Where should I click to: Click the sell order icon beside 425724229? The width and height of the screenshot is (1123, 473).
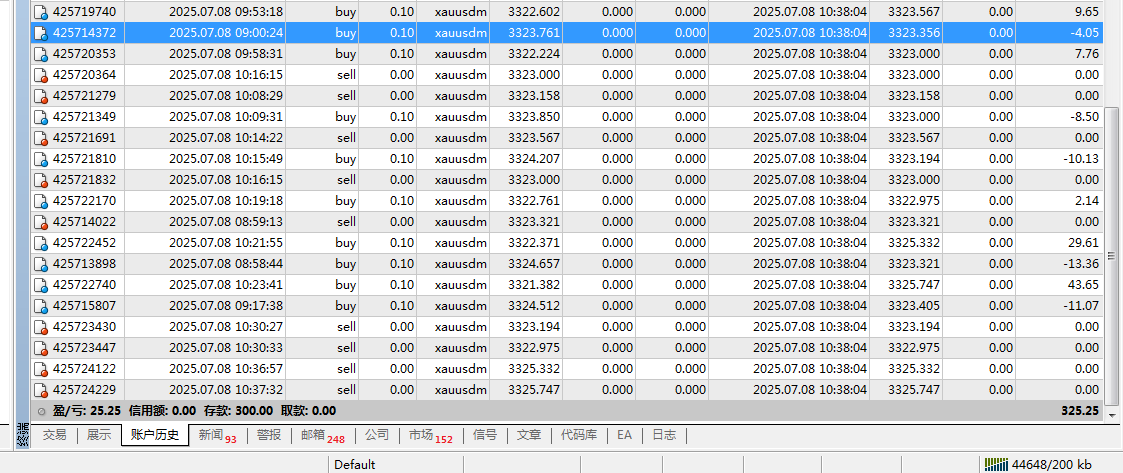coord(42,390)
